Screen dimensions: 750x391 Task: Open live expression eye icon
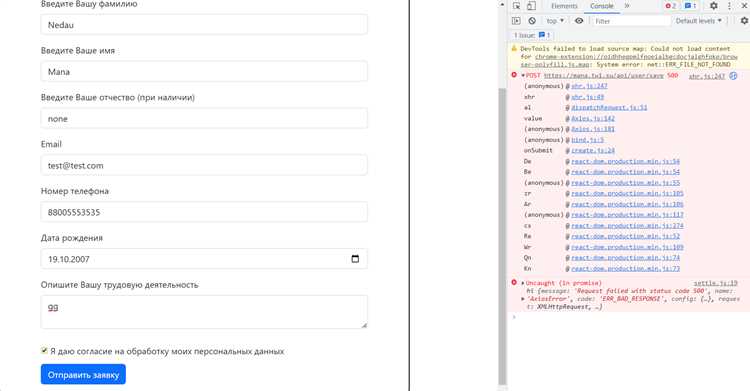579,21
